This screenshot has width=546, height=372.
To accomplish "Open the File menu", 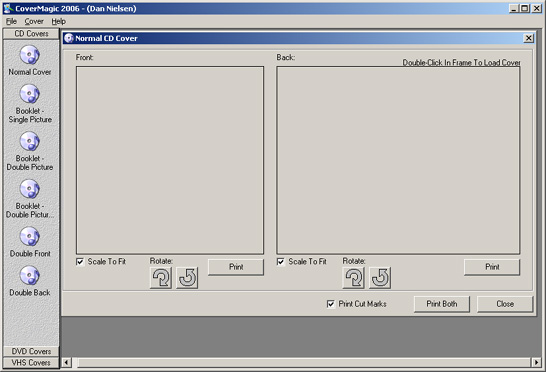I will click(x=11, y=22).
